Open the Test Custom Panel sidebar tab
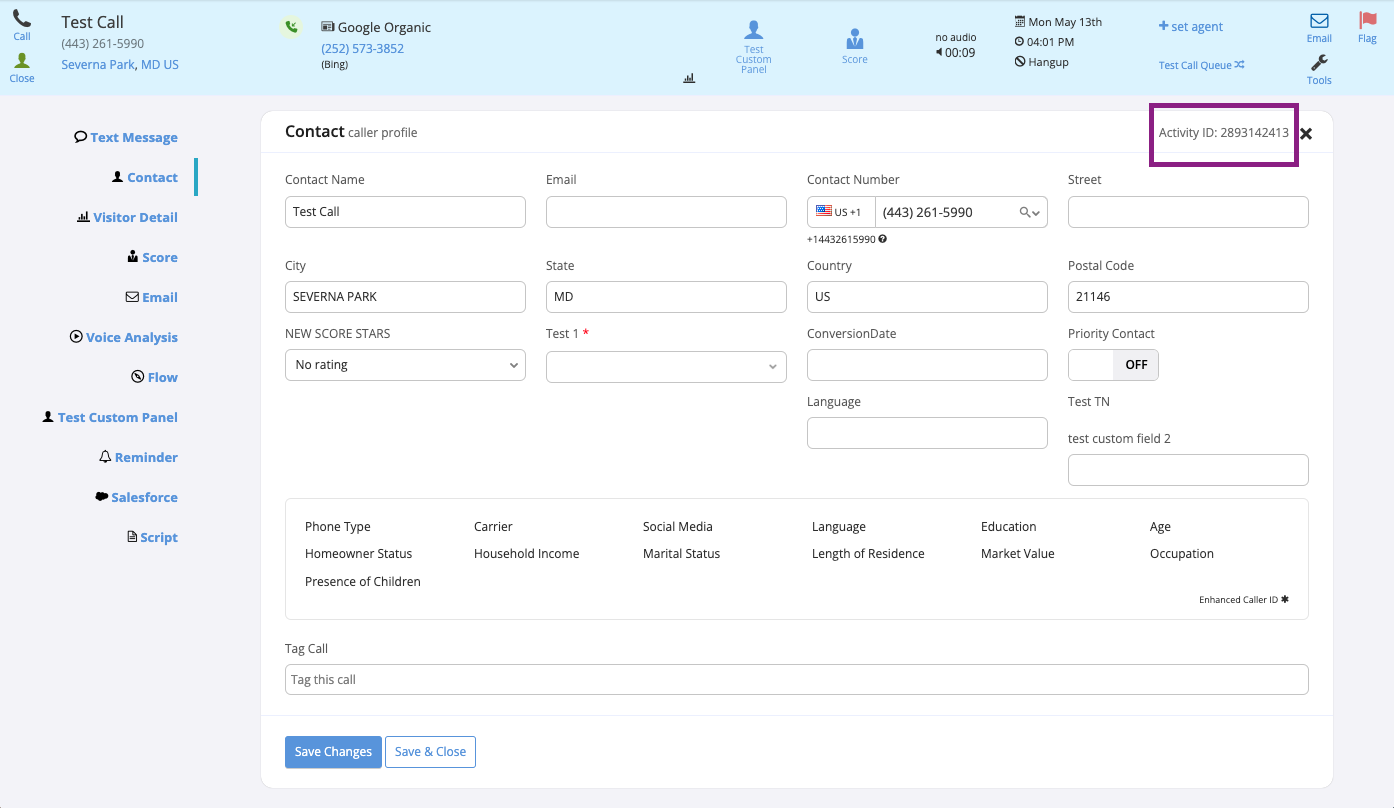1394x808 pixels. tap(110, 417)
